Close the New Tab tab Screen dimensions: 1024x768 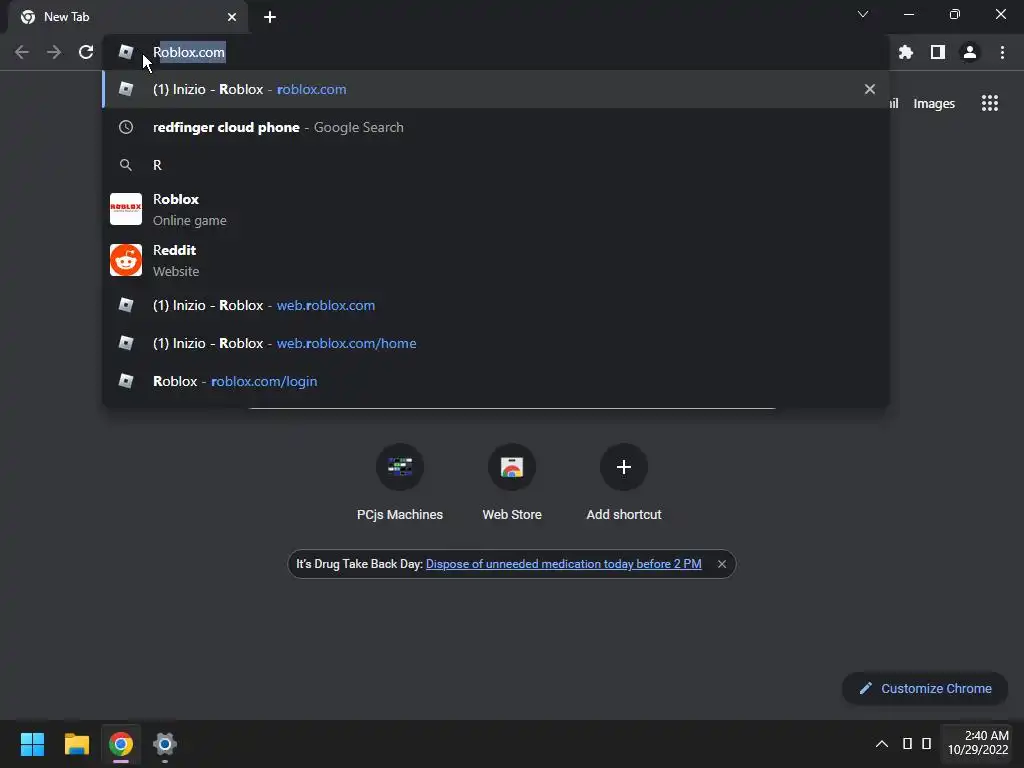pyautogui.click(x=232, y=17)
